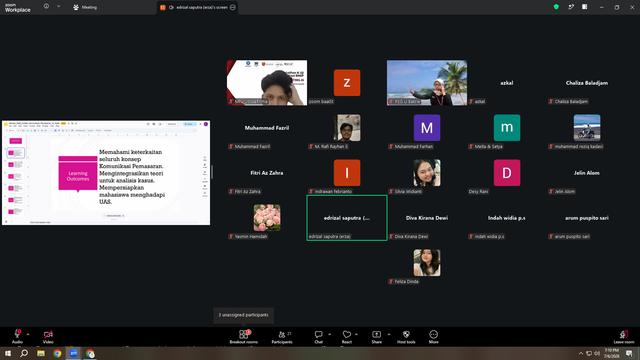Select the PSD U Bakrie beach video tile
This screenshot has height=360, width=640.
click(x=427, y=83)
